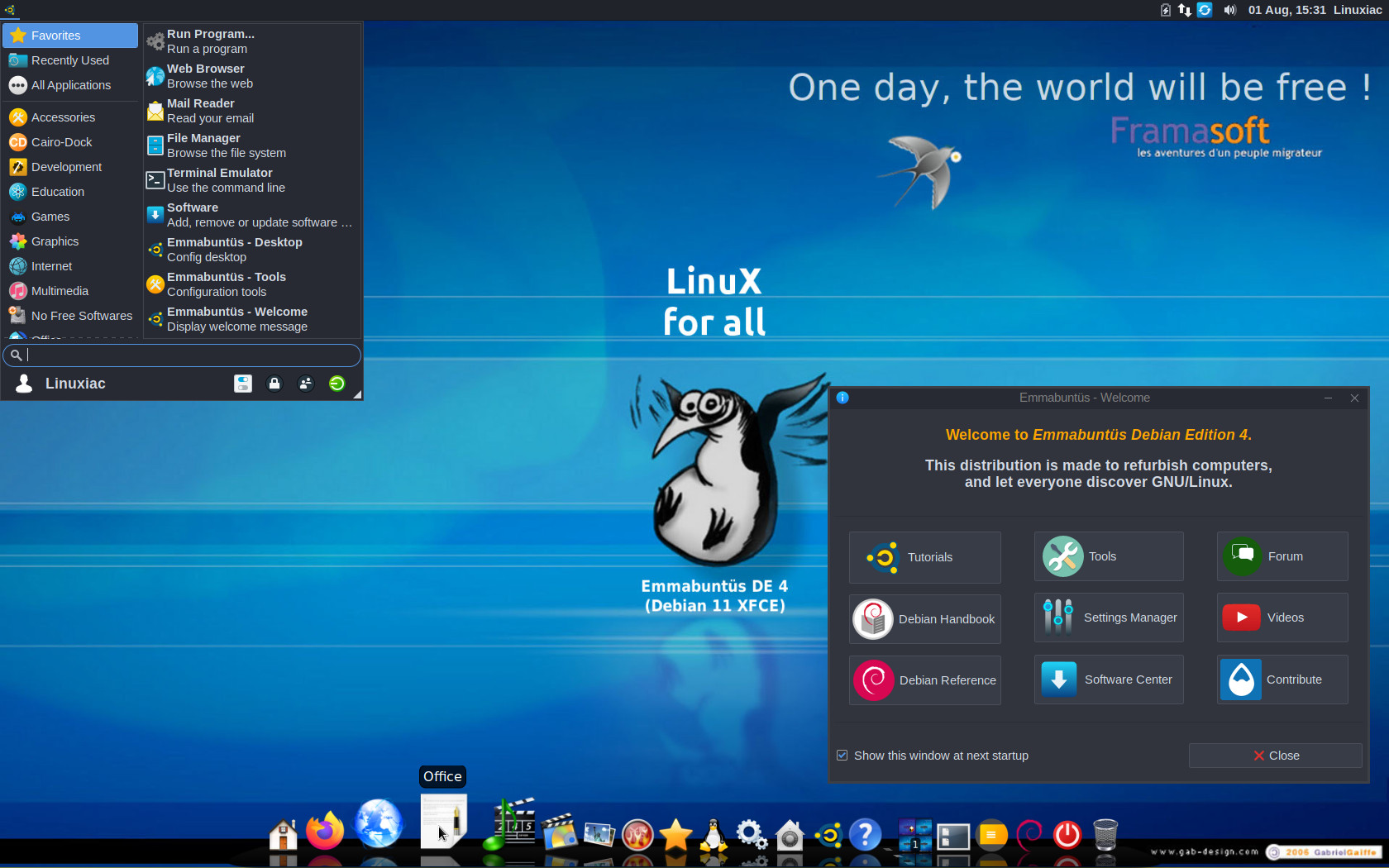1389x868 pixels.
Task: Open the trash can in the dock
Action: [1105, 835]
